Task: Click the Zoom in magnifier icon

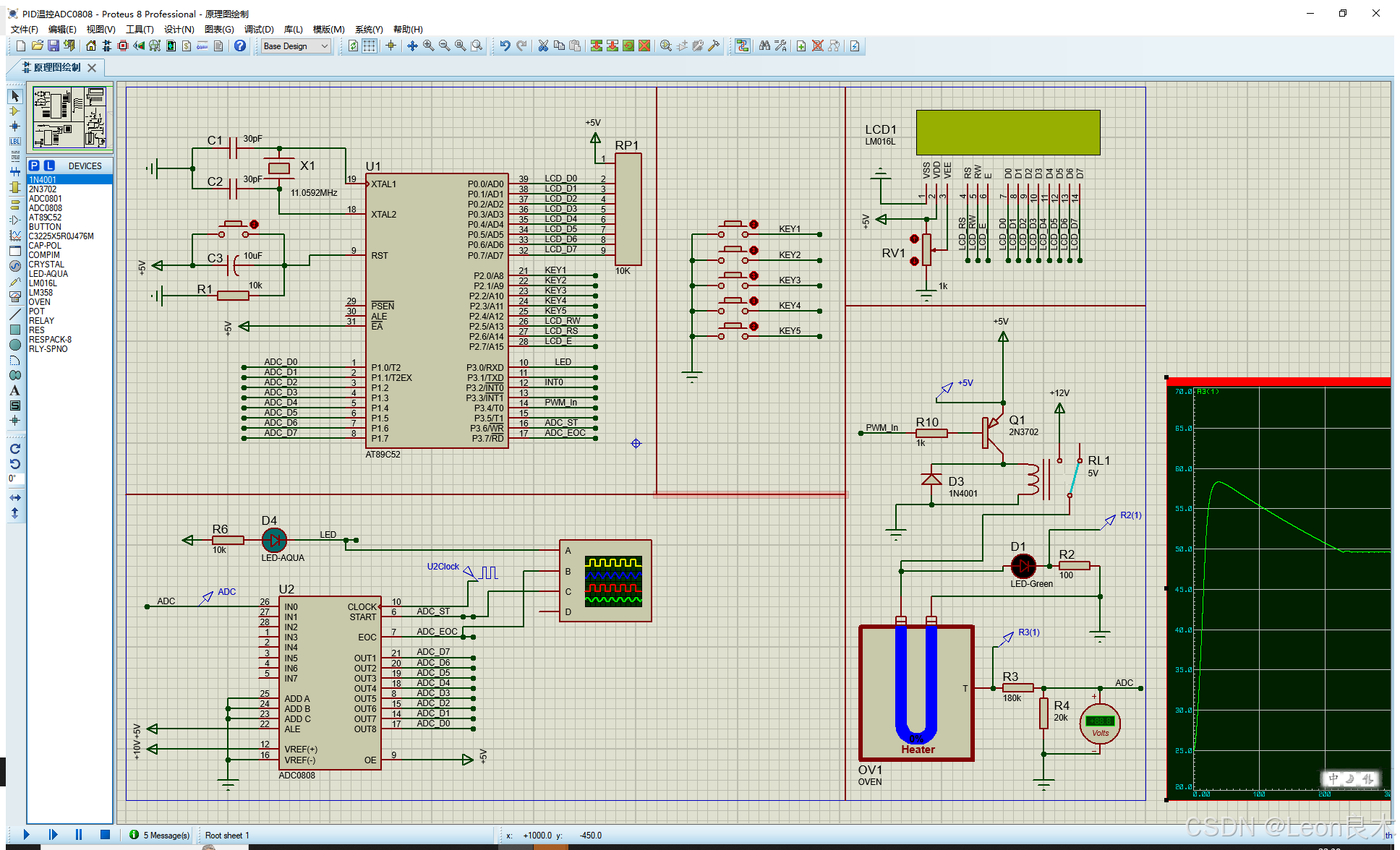Action: [x=428, y=46]
